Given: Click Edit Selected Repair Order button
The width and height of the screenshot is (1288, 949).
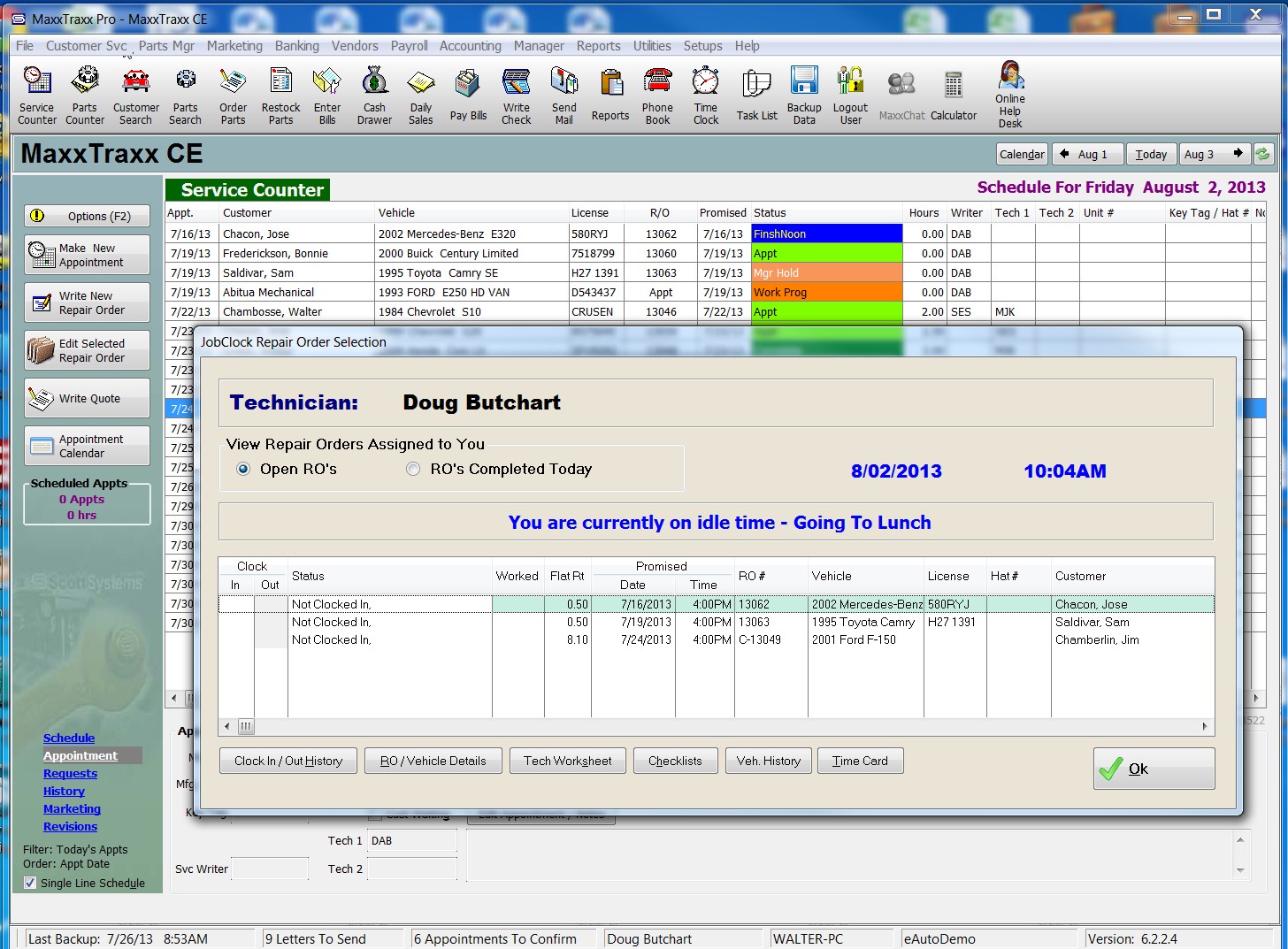Looking at the screenshot, I should click(x=87, y=350).
